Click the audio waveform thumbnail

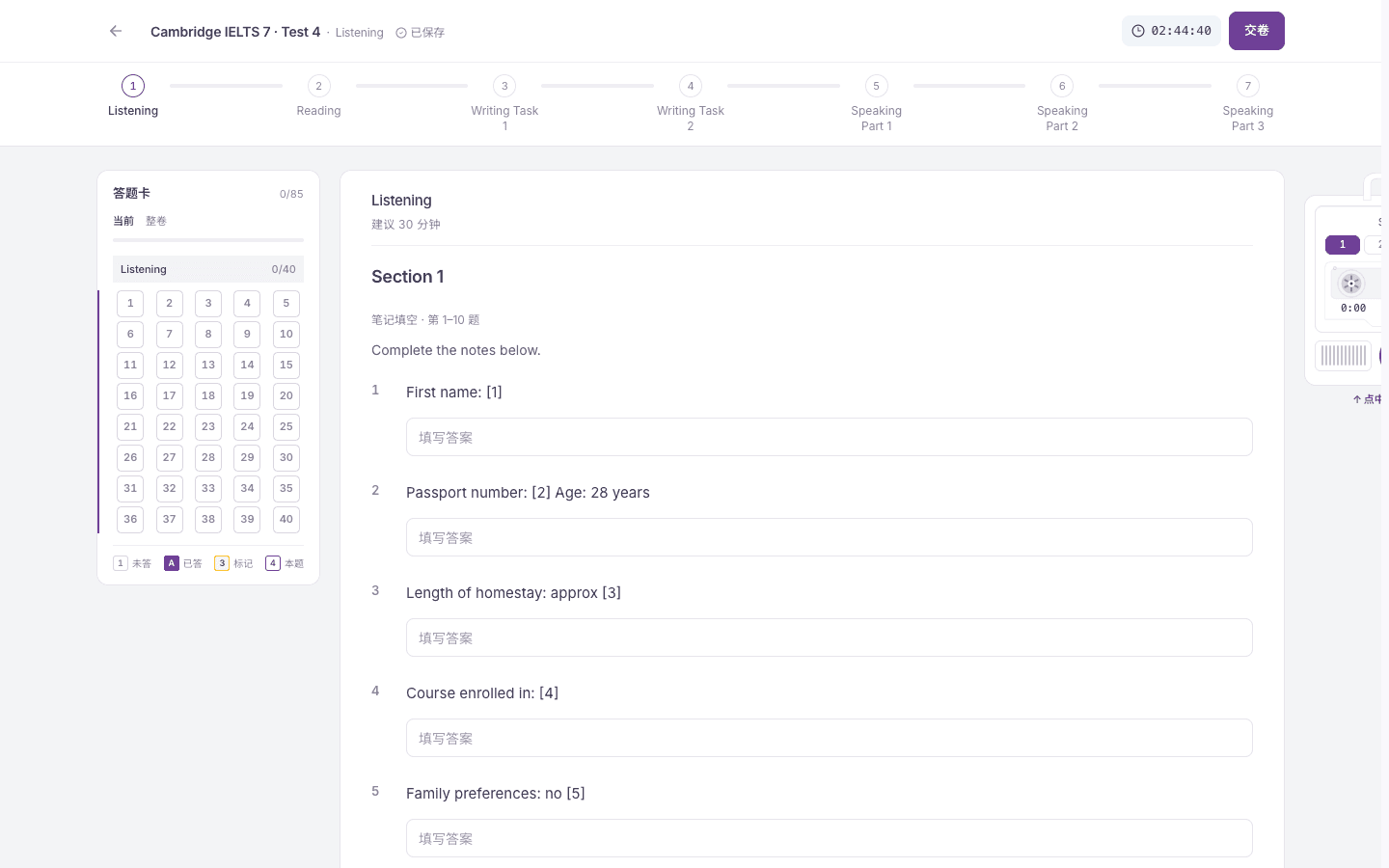[1343, 356]
